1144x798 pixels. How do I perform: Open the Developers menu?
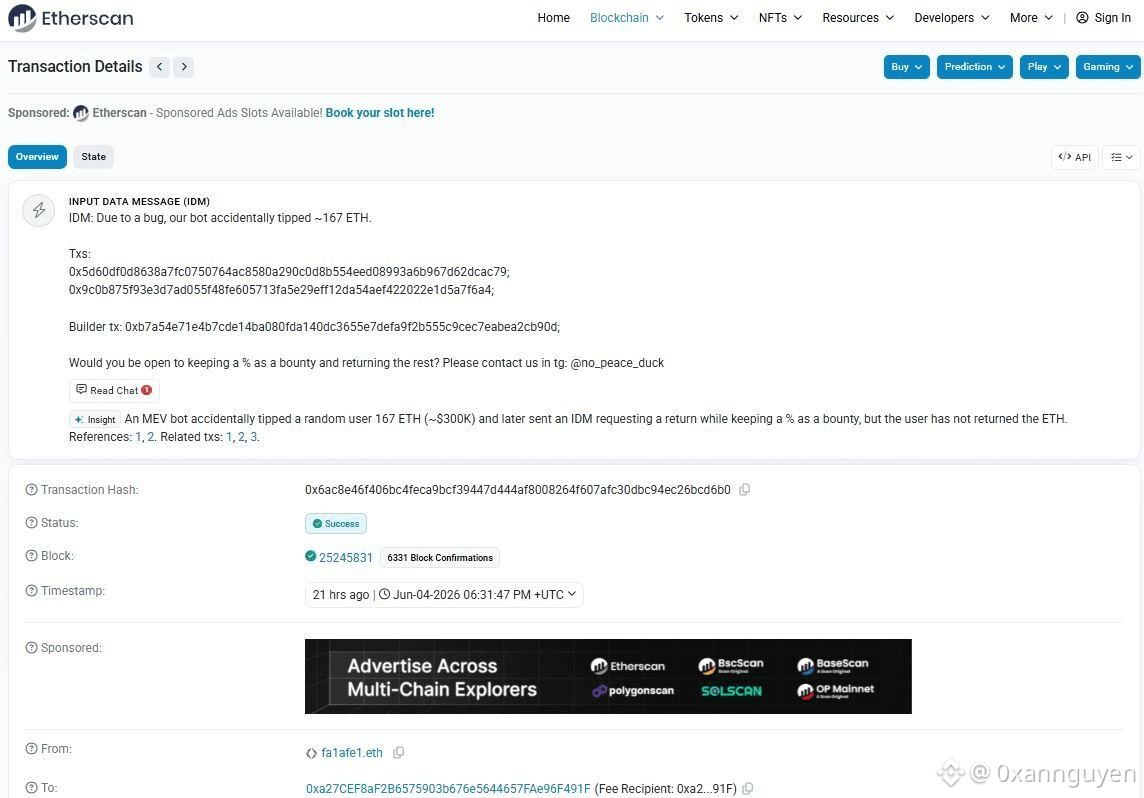click(951, 18)
